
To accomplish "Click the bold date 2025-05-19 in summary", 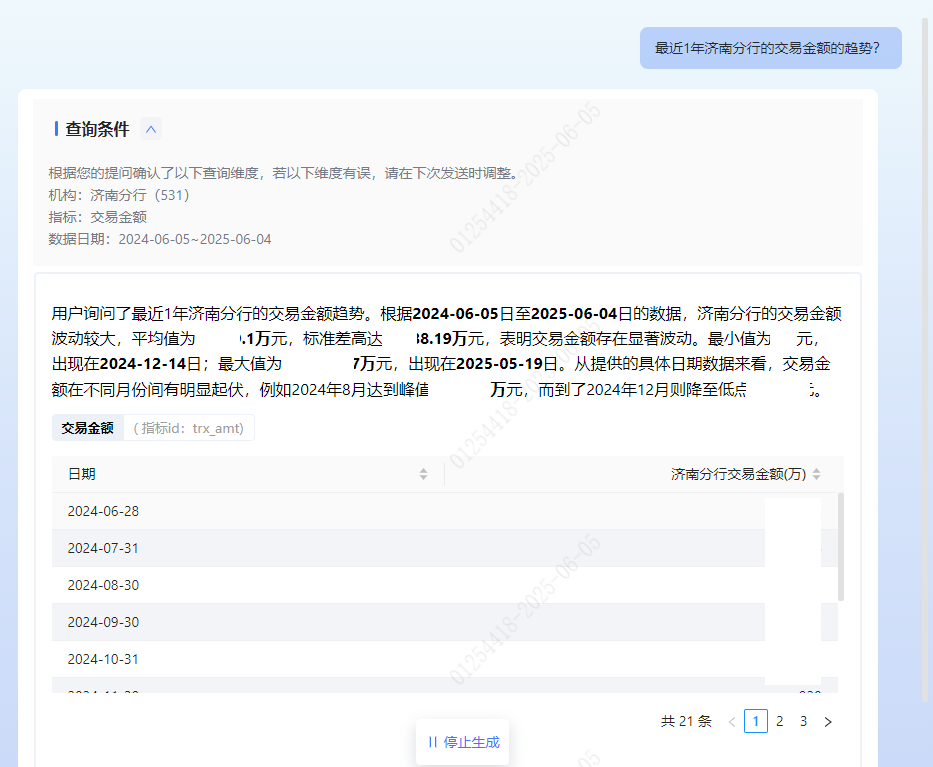I will [x=499, y=364].
